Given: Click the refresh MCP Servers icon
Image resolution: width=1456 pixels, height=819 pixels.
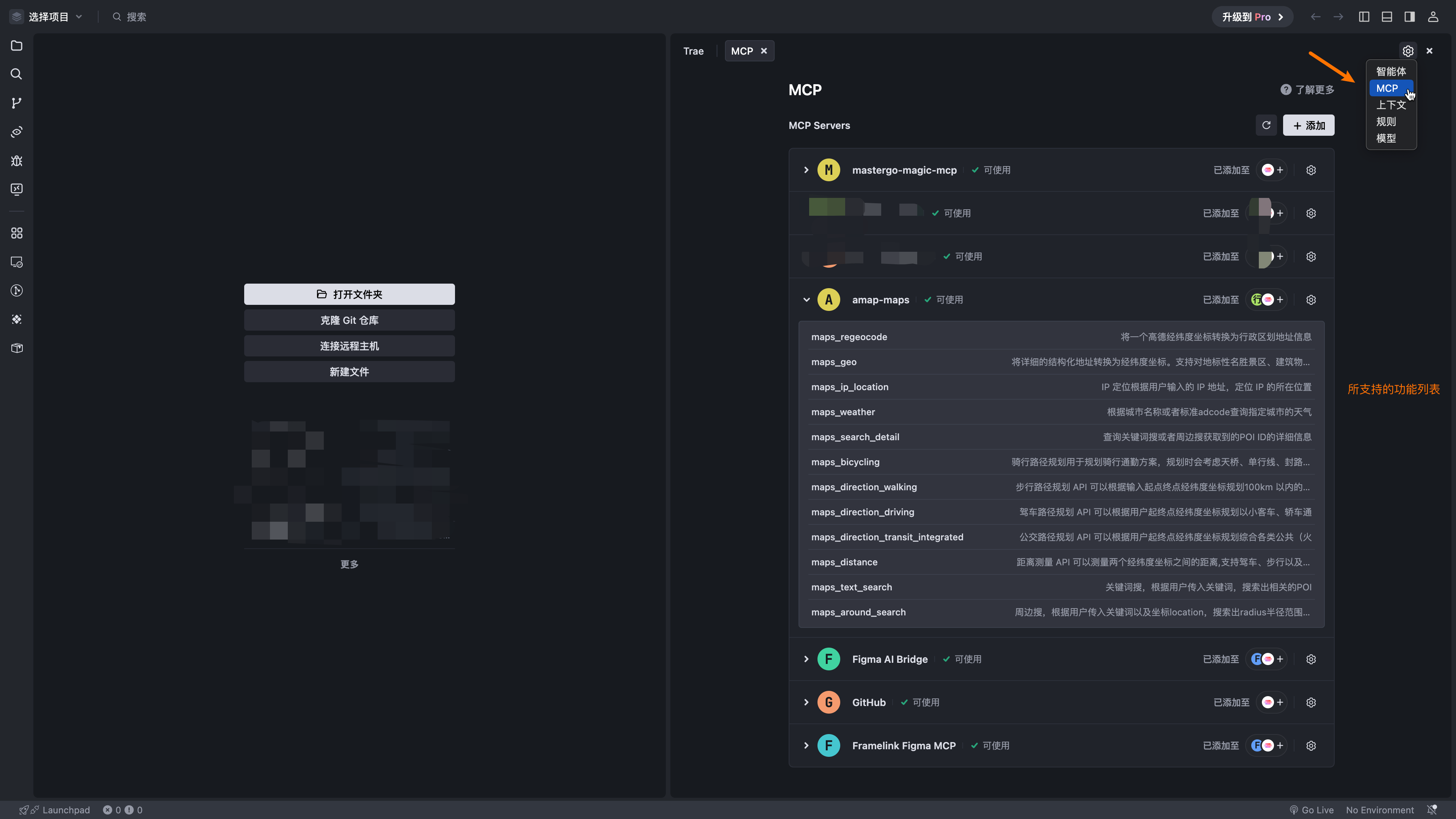Looking at the screenshot, I should pyautogui.click(x=1266, y=125).
